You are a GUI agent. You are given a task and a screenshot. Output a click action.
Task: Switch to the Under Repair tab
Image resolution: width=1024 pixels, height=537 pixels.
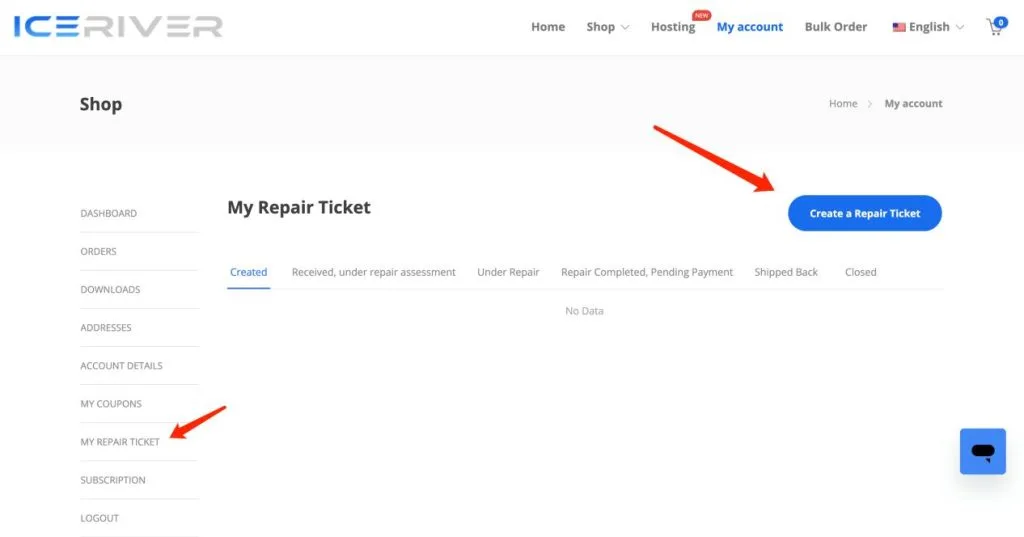508,272
